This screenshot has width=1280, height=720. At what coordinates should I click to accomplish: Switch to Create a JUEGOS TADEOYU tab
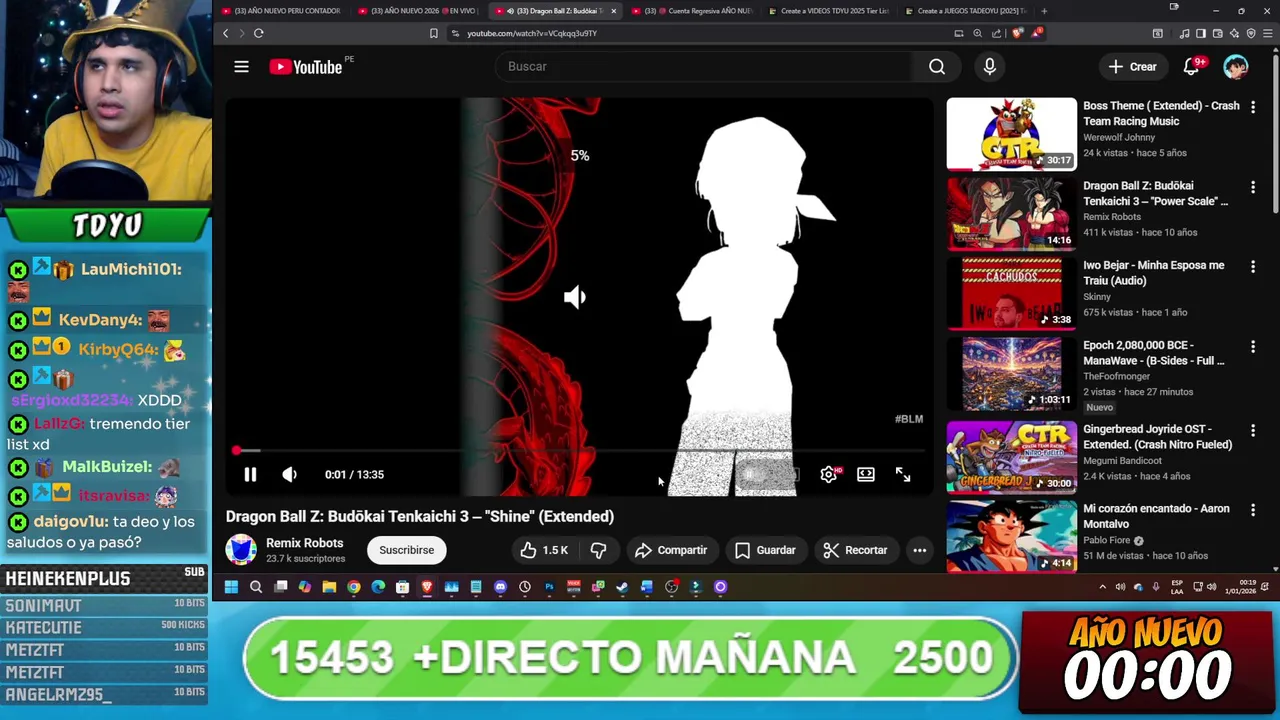coord(966,11)
